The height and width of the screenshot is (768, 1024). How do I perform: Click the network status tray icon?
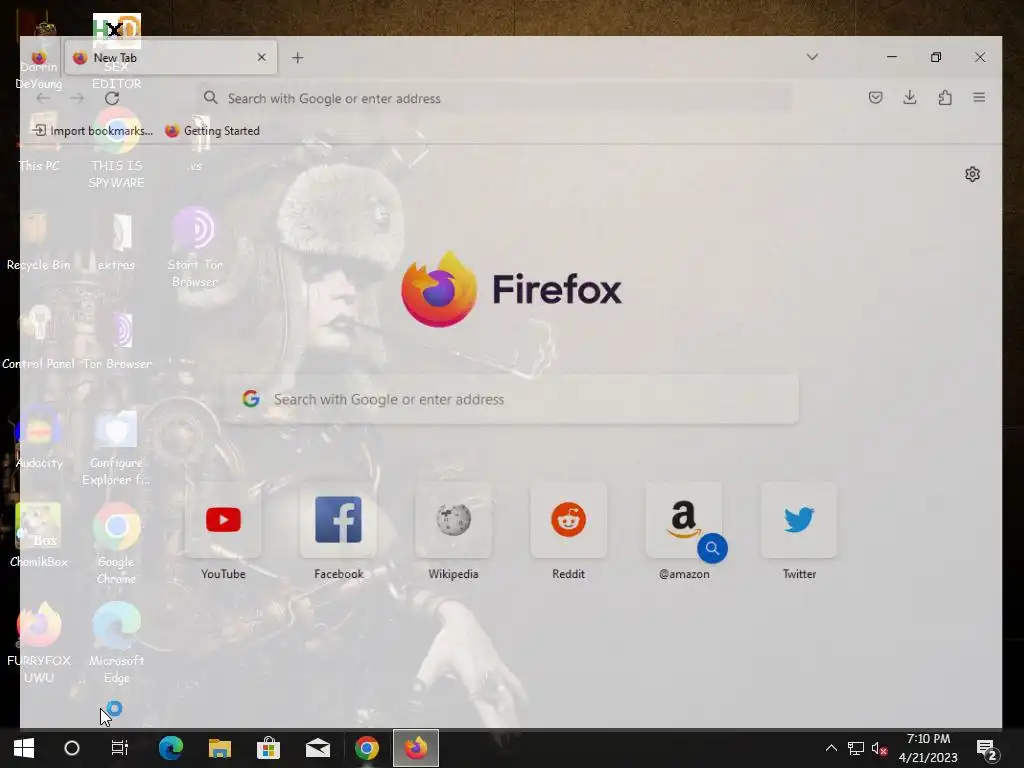click(x=856, y=748)
